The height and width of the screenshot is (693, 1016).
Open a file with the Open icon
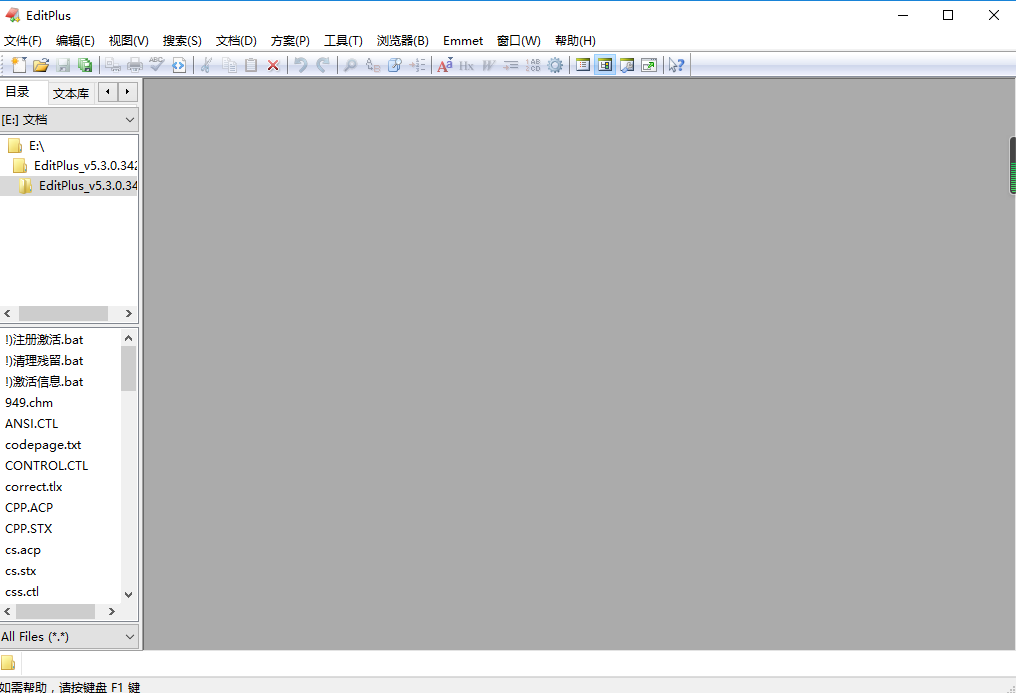[x=39, y=65]
